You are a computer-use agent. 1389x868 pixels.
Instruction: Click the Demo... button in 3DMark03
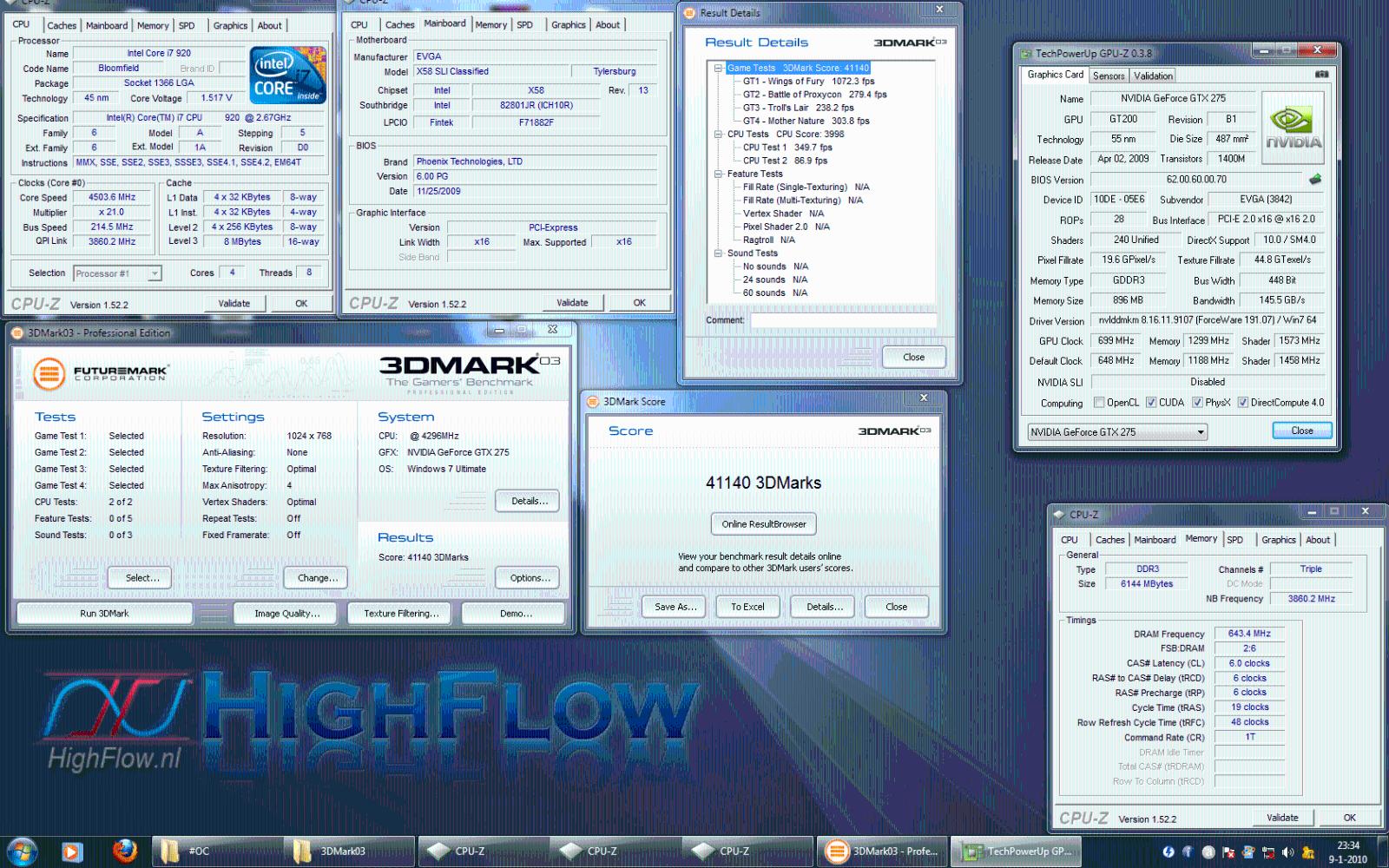click(516, 614)
